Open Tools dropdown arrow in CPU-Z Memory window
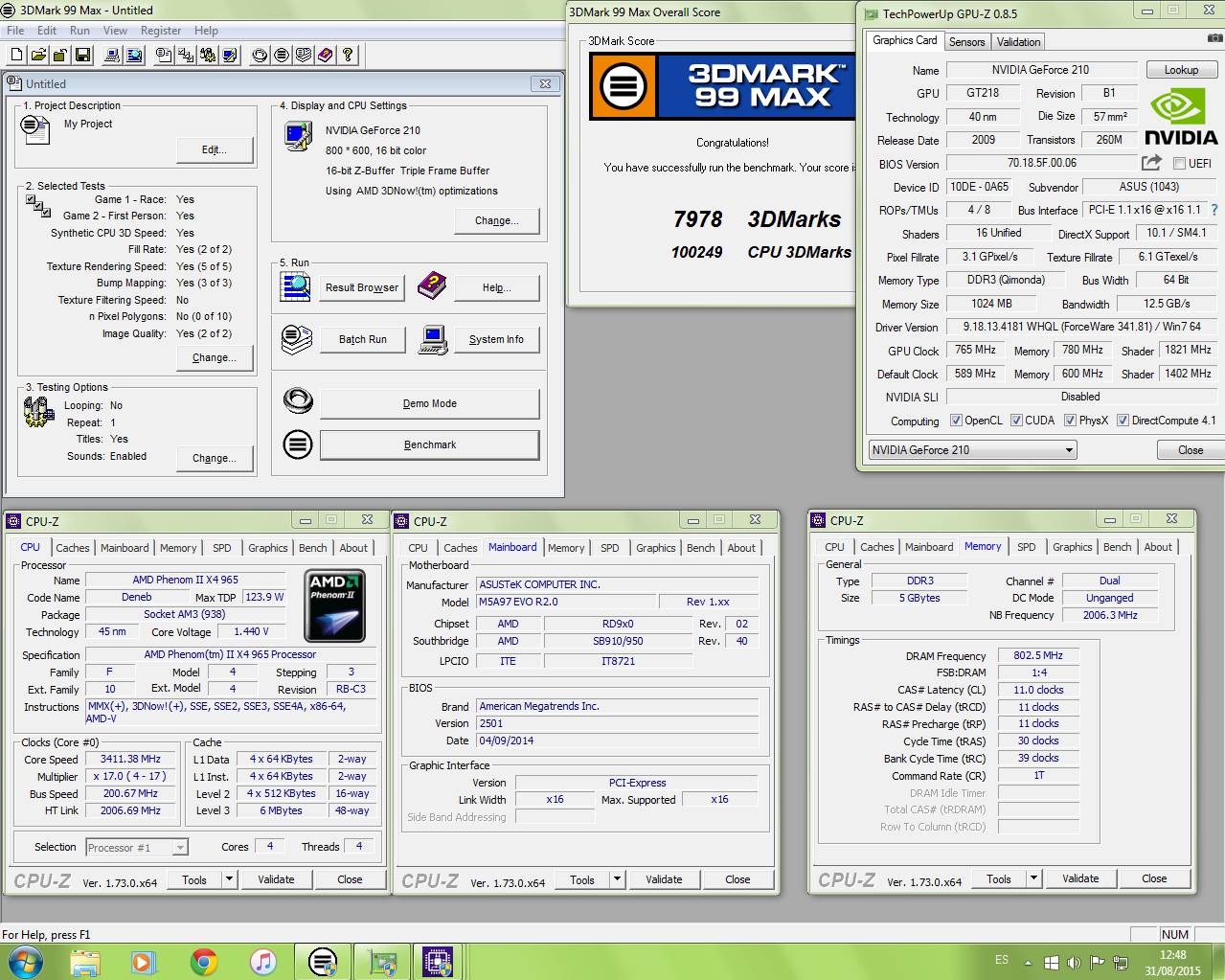The image size is (1225, 980). [x=1033, y=878]
